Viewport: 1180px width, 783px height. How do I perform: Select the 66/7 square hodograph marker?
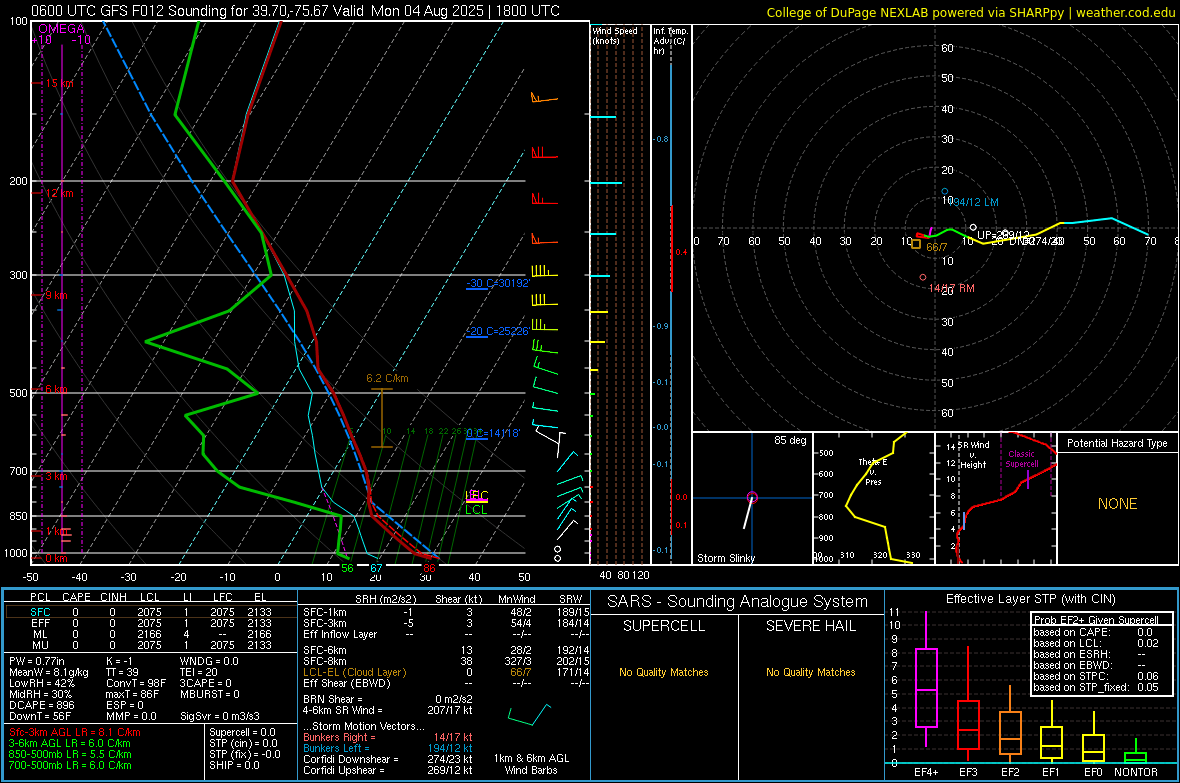(916, 243)
